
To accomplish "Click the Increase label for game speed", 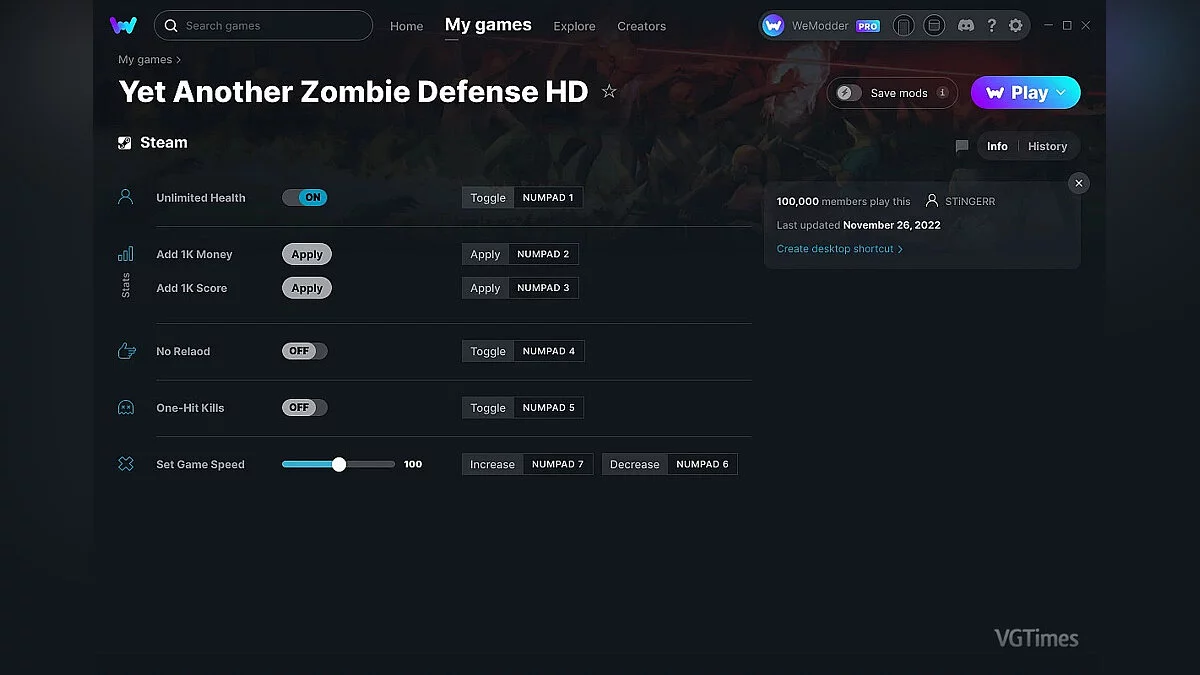I will coord(492,464).
